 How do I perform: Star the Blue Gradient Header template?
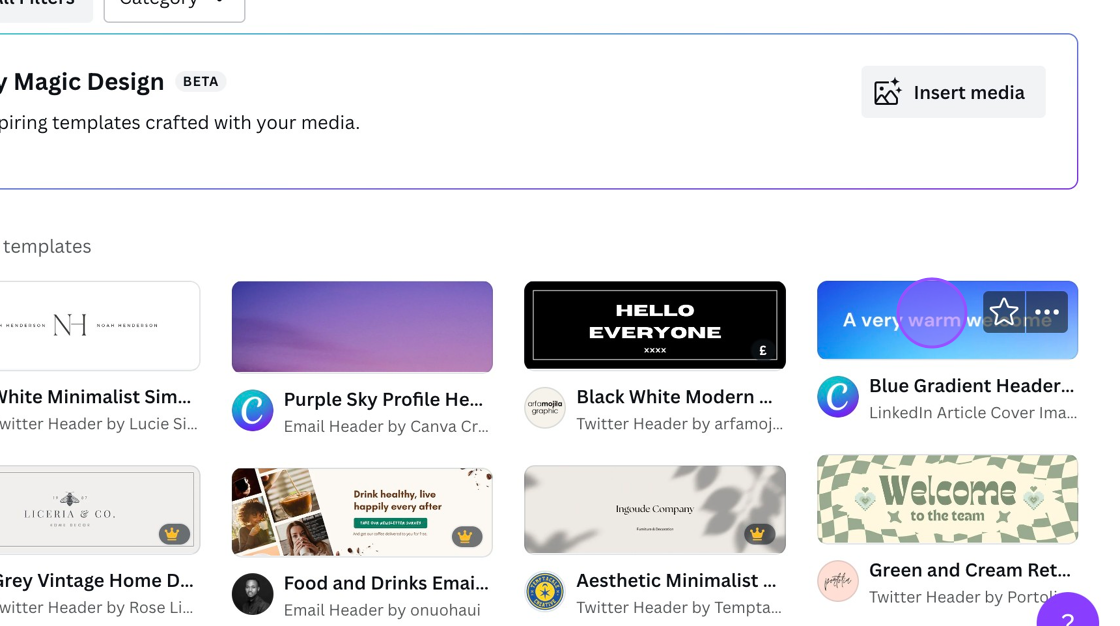click(1004, 313)
